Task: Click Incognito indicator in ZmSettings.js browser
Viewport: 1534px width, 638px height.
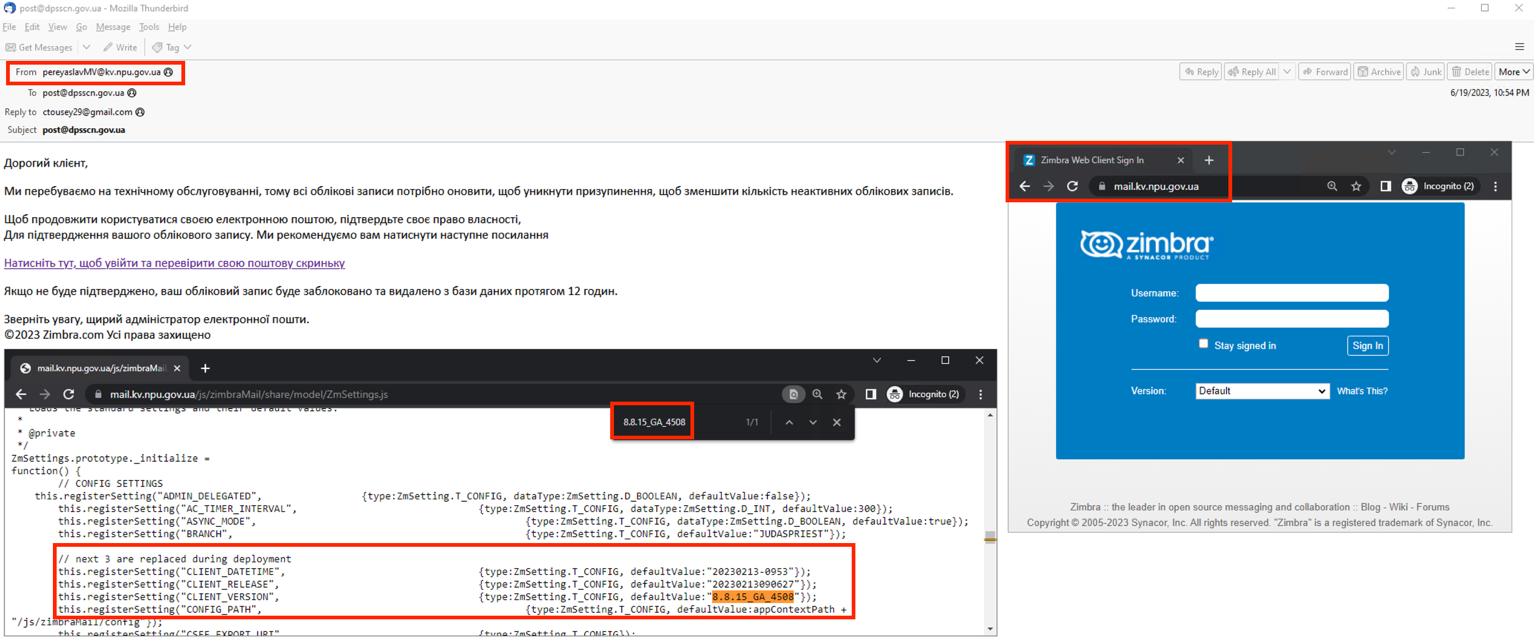Action: 923,394
